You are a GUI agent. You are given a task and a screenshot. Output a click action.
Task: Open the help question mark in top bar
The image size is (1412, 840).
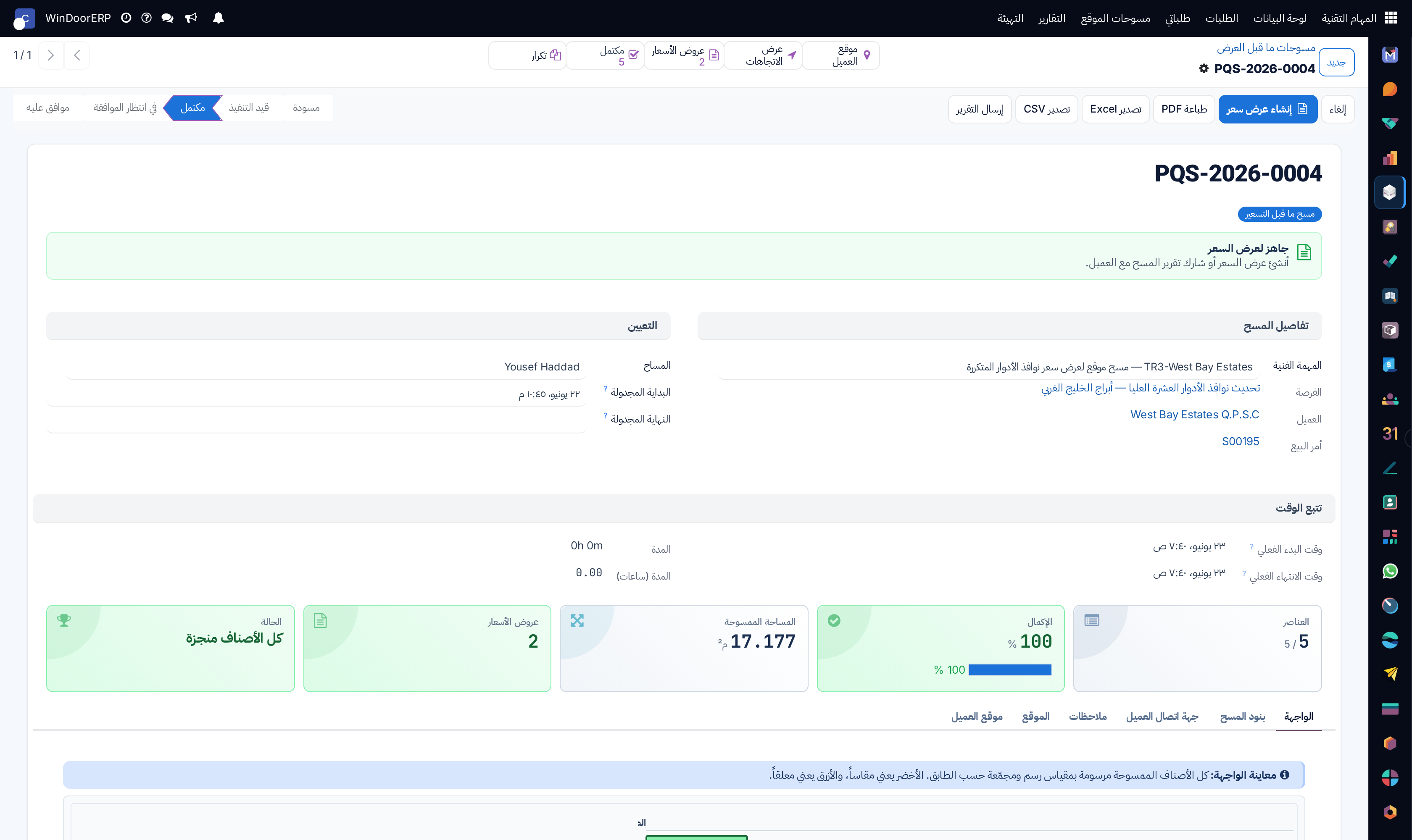146,18
